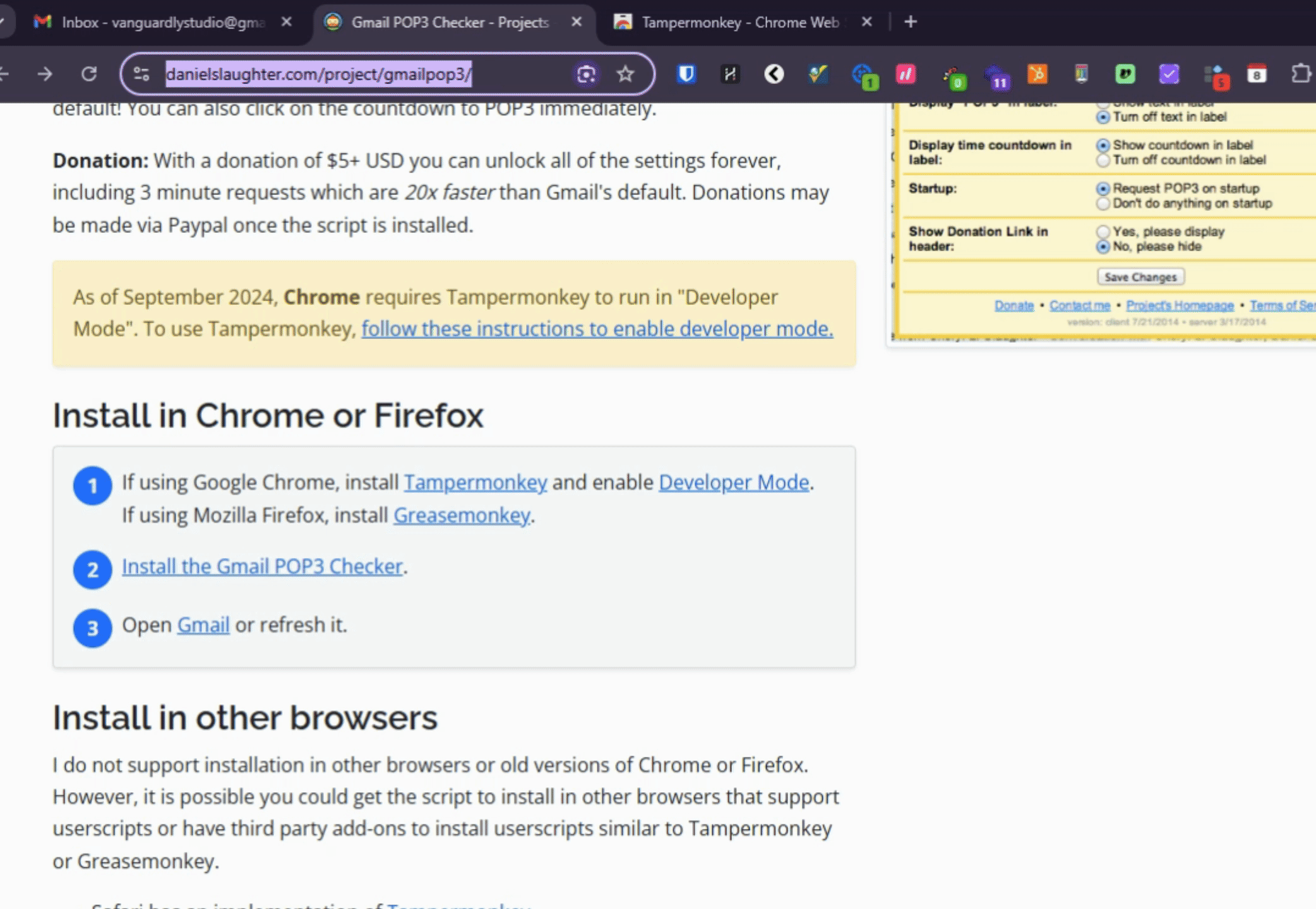Open the rainbow pencil extension icon
The width and height of the screenshot is (1316, 909).
[1082, 74]
